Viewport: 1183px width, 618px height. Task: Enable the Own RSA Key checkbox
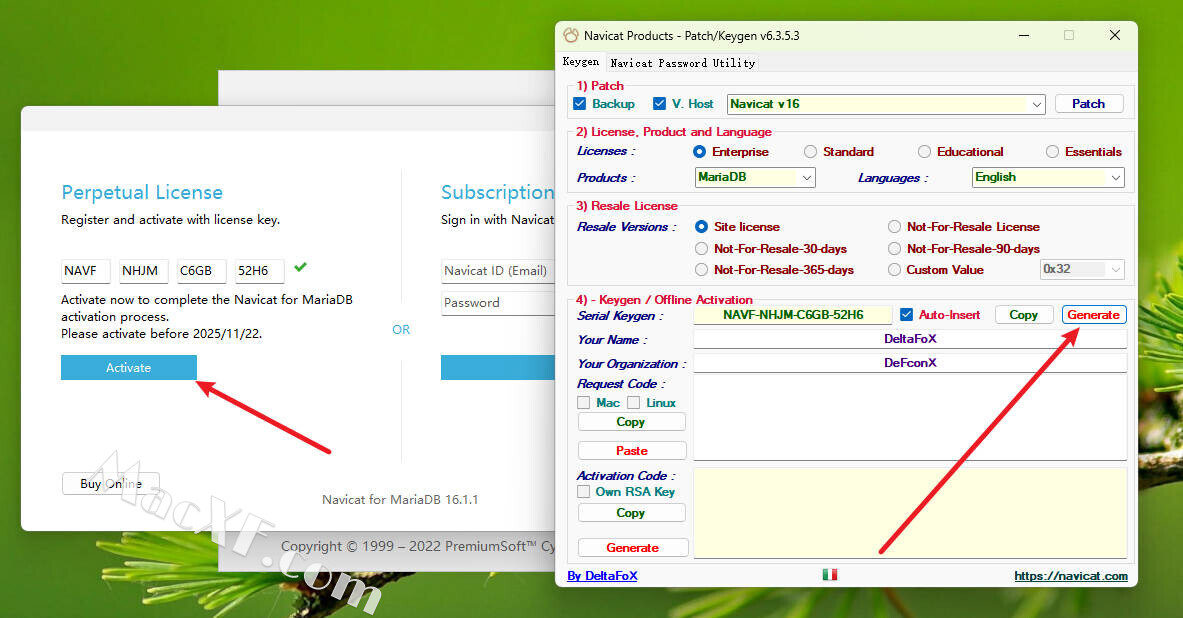pos(584,492)
